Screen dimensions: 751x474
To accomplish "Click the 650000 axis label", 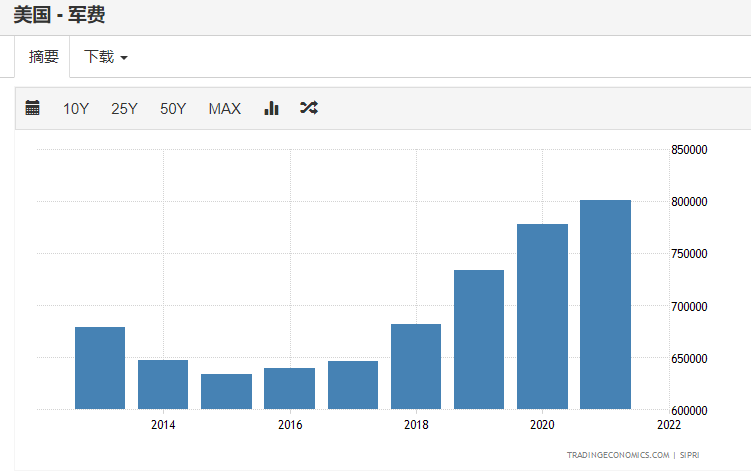I will (x=689, y=359).
